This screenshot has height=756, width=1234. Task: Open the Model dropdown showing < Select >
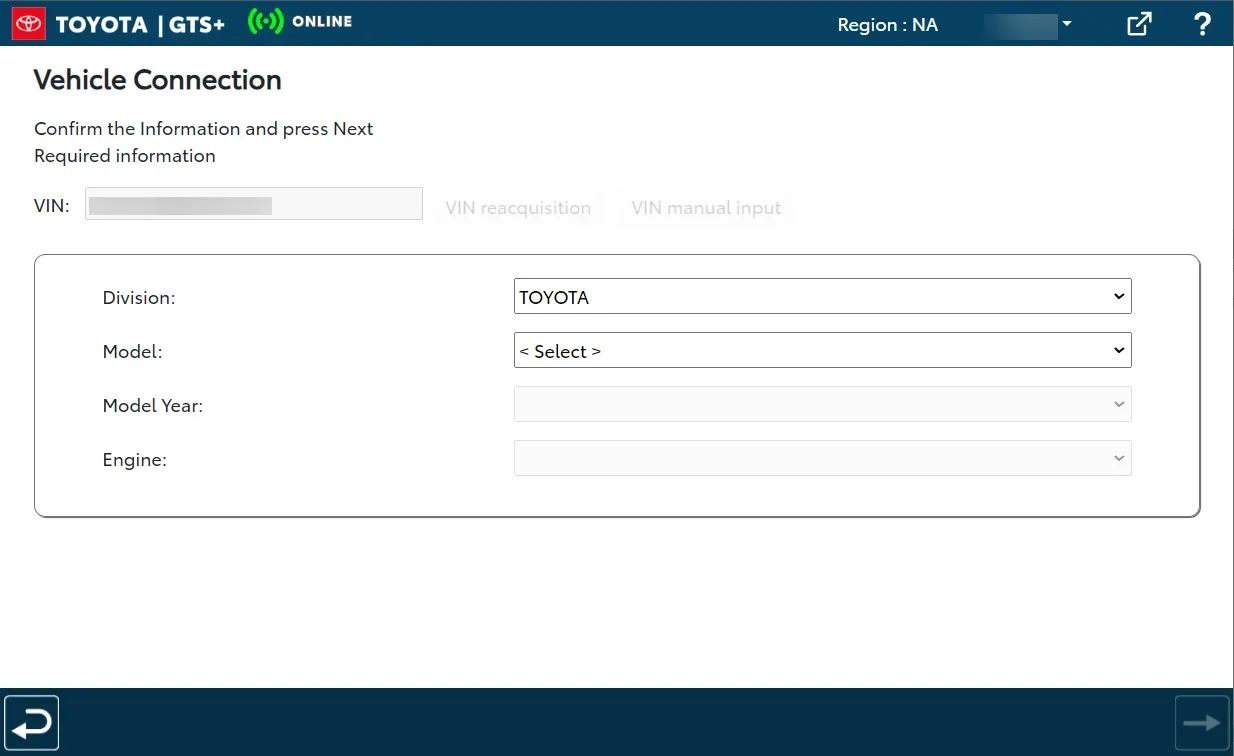pyautogui.click(x=822, y=351)
